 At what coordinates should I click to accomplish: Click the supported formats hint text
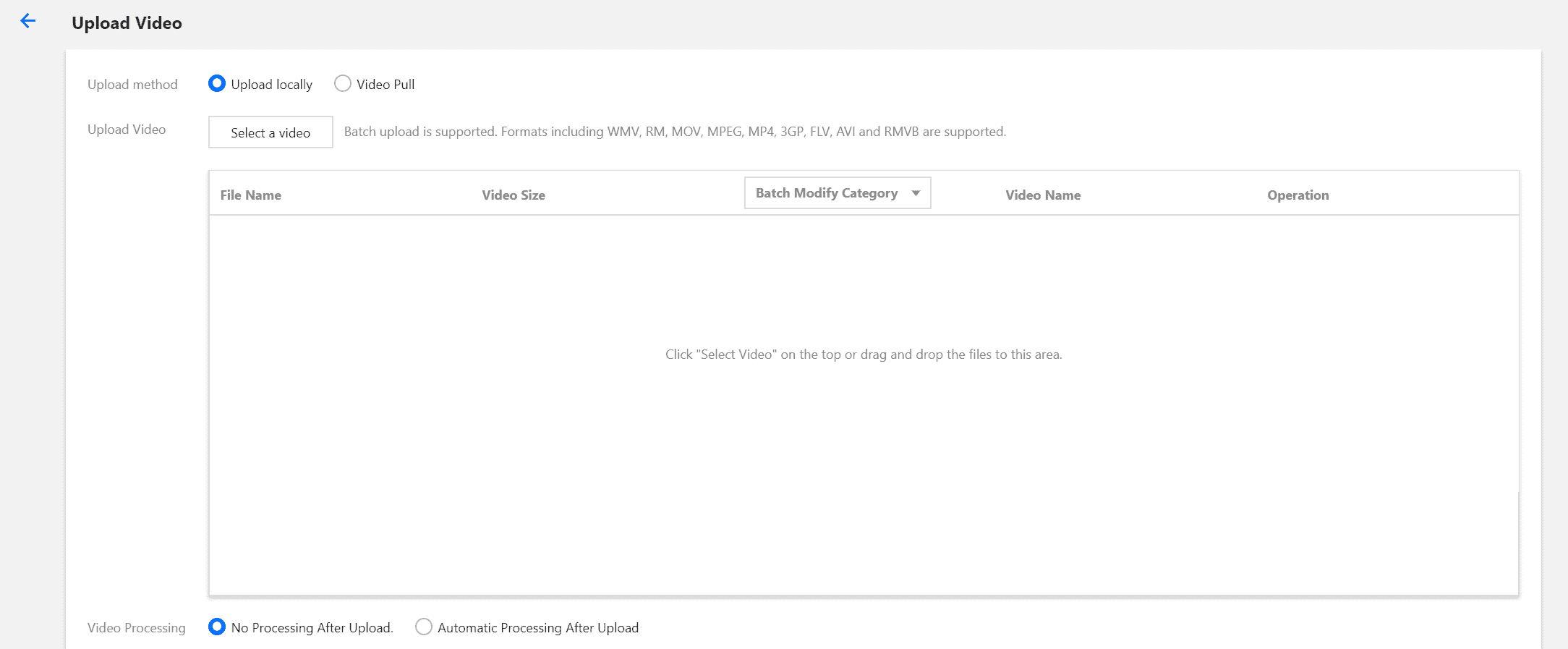[675, 132]
